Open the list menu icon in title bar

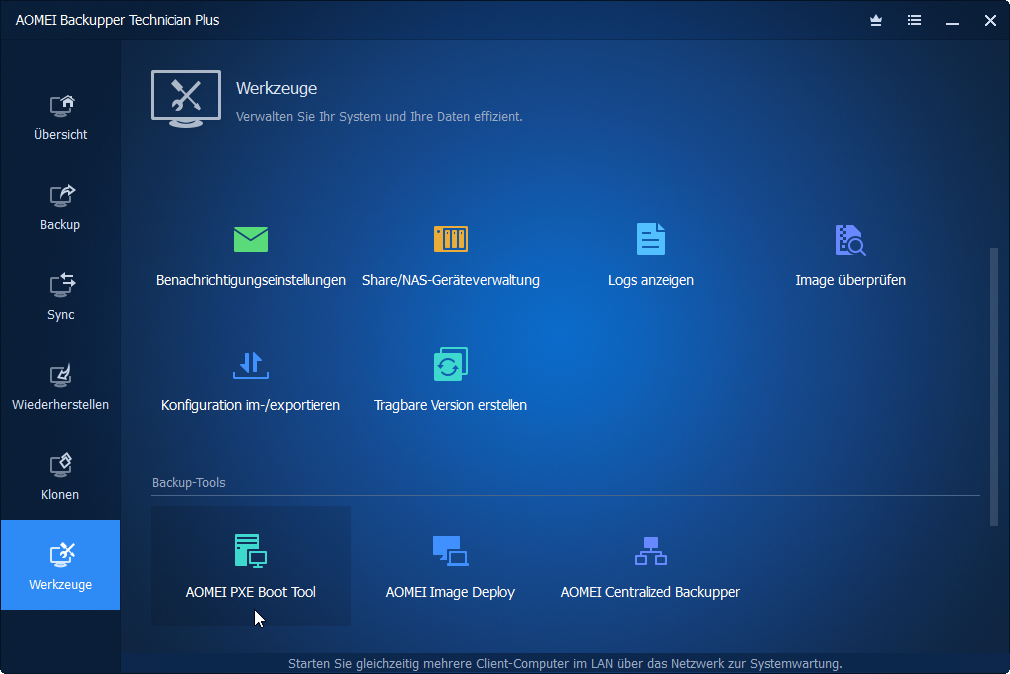pyautogui.click(x=914, y=21)
